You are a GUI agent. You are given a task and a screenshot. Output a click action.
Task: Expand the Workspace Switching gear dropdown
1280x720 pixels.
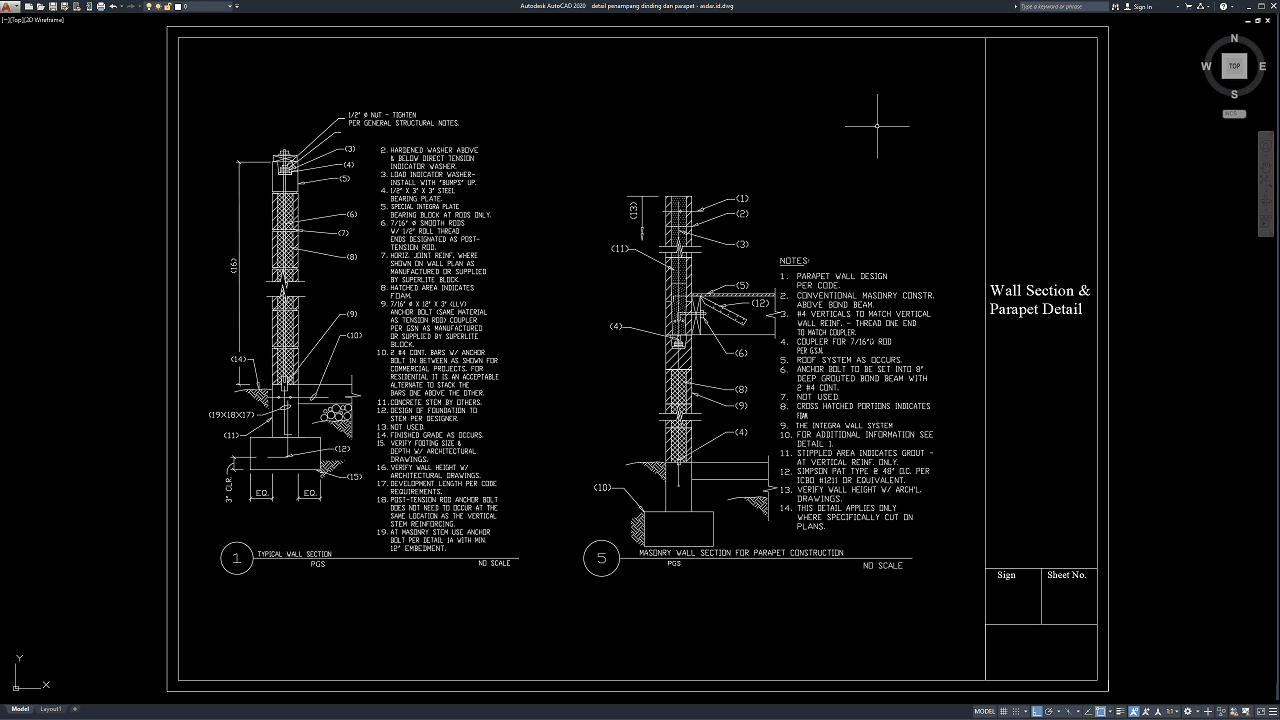click(1189, 711)
